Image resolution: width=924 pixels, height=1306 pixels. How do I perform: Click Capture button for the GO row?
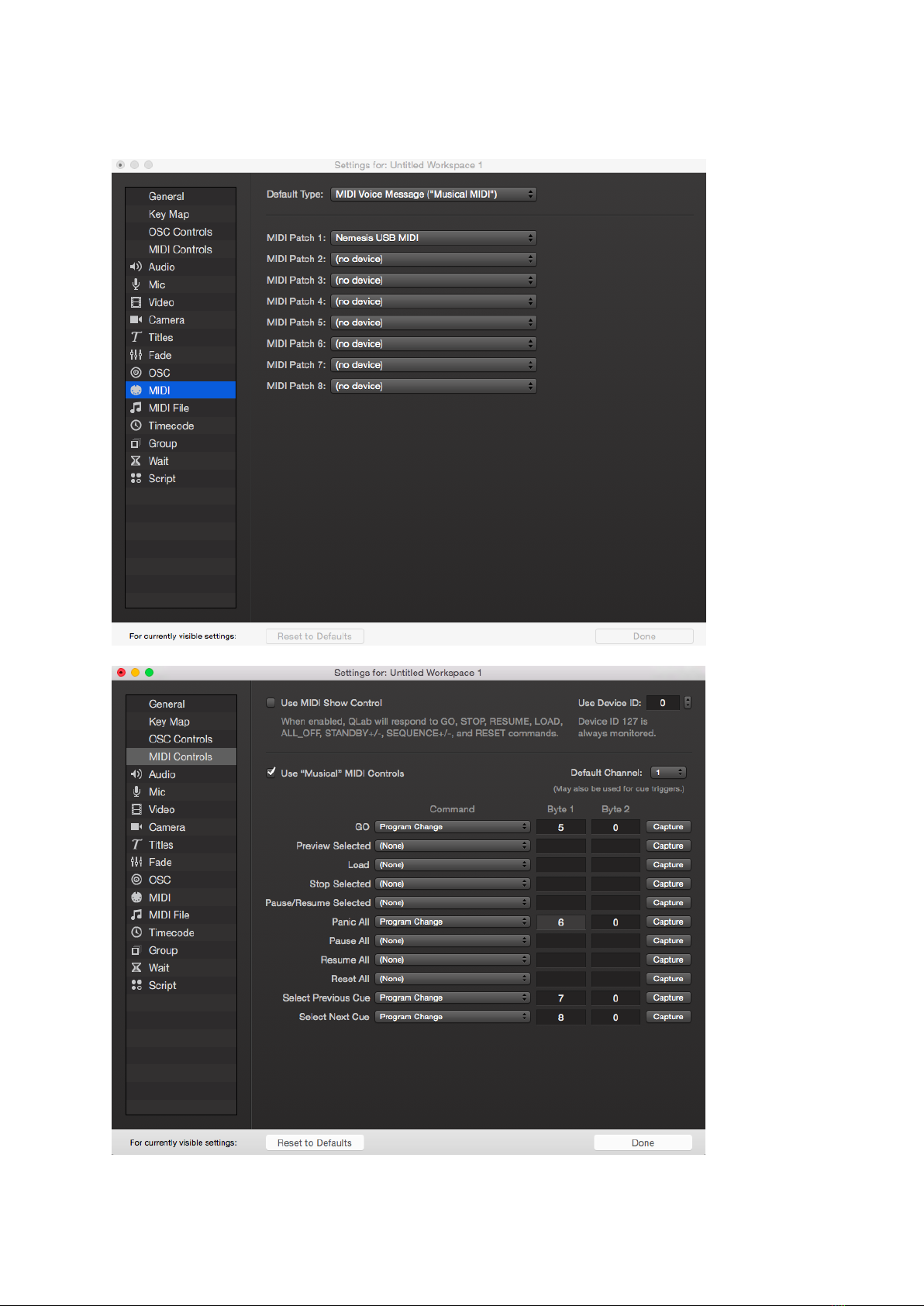668,827
